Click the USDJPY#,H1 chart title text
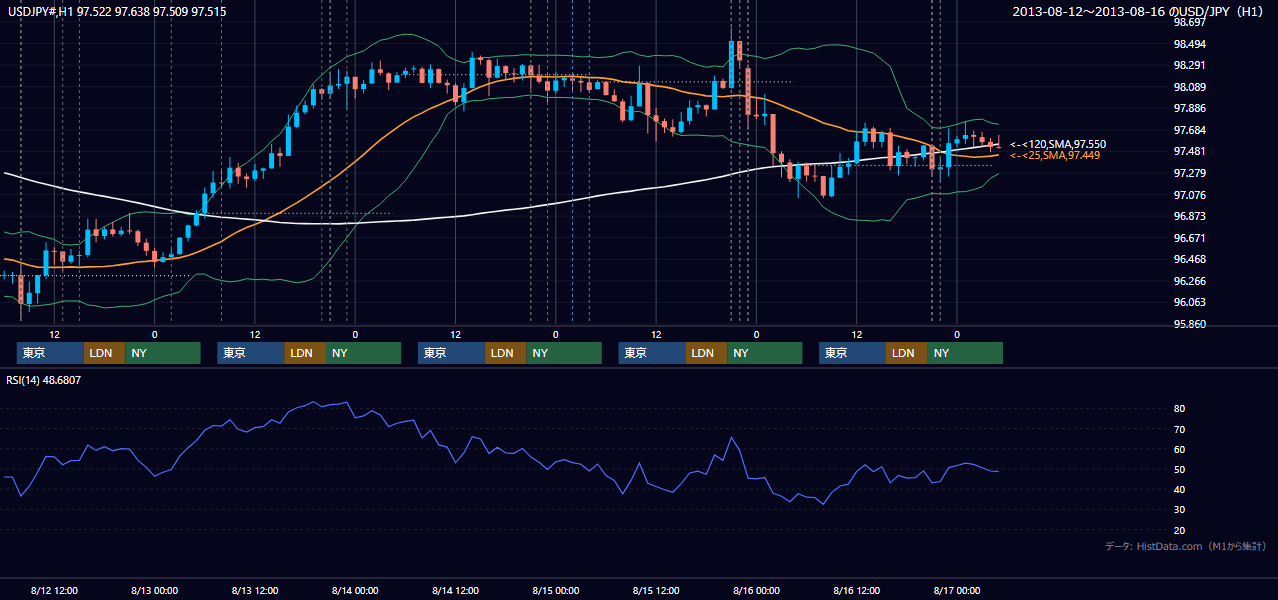Screen dimensions: 1278x600 point(117,12)
